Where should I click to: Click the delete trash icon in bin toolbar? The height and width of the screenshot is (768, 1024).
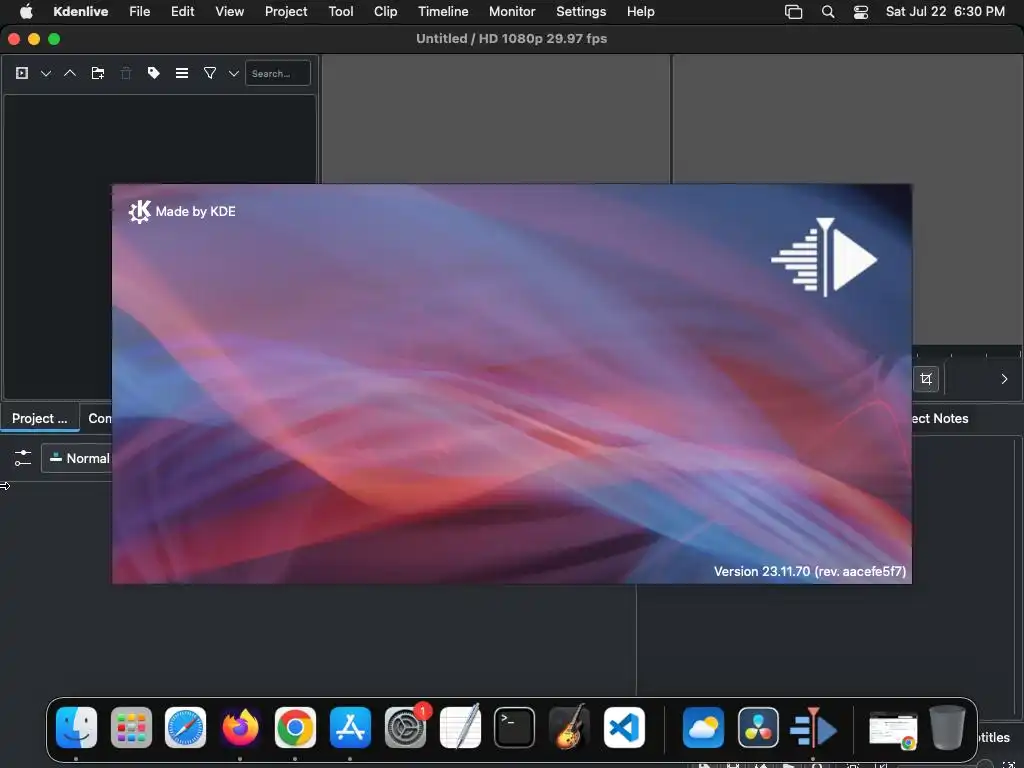(x=126, y=73)
